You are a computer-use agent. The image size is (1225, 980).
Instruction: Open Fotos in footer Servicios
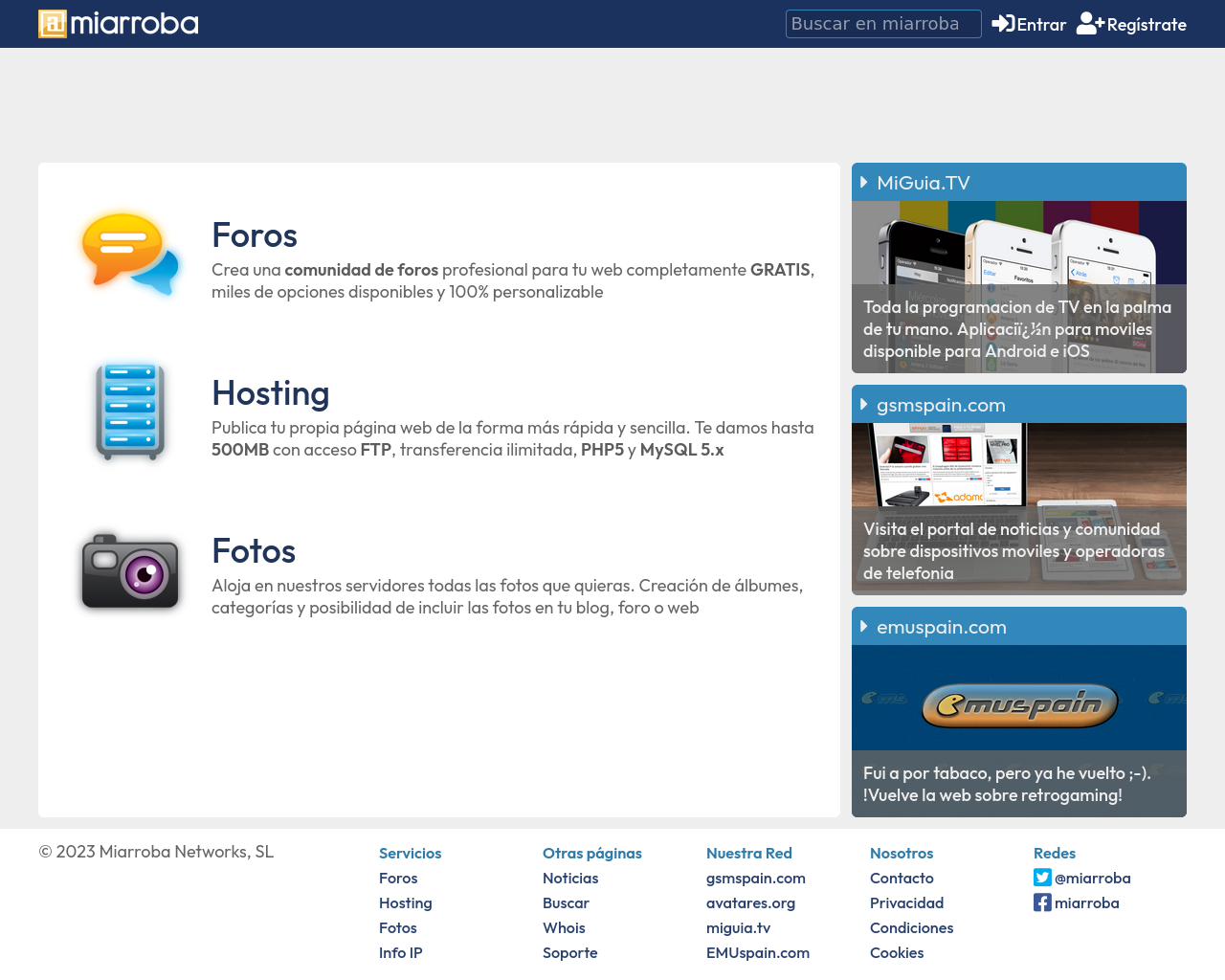pyautogui.click(x=398, y=927)
